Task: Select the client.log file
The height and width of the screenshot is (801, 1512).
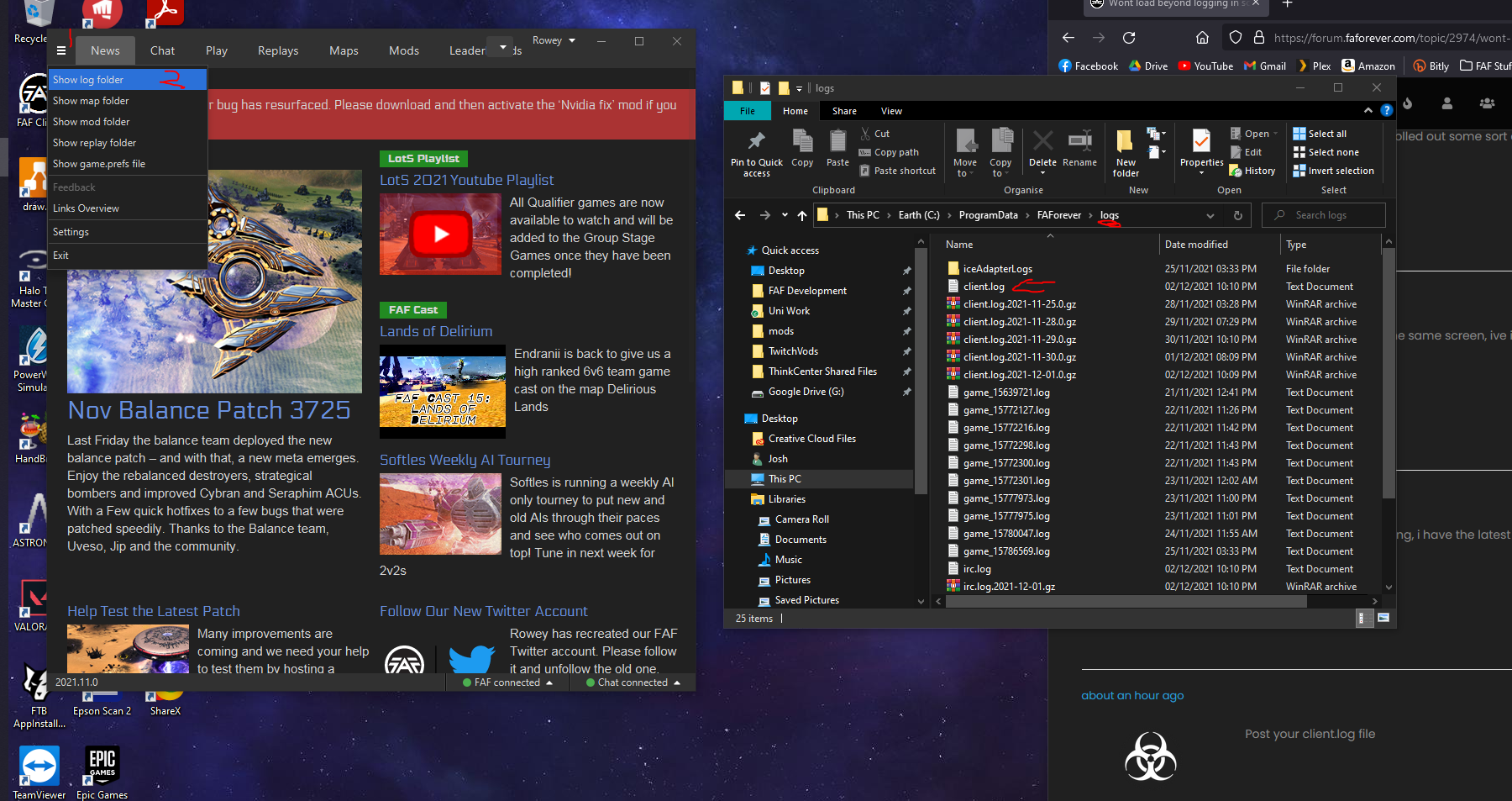Action: coord(984,287)
